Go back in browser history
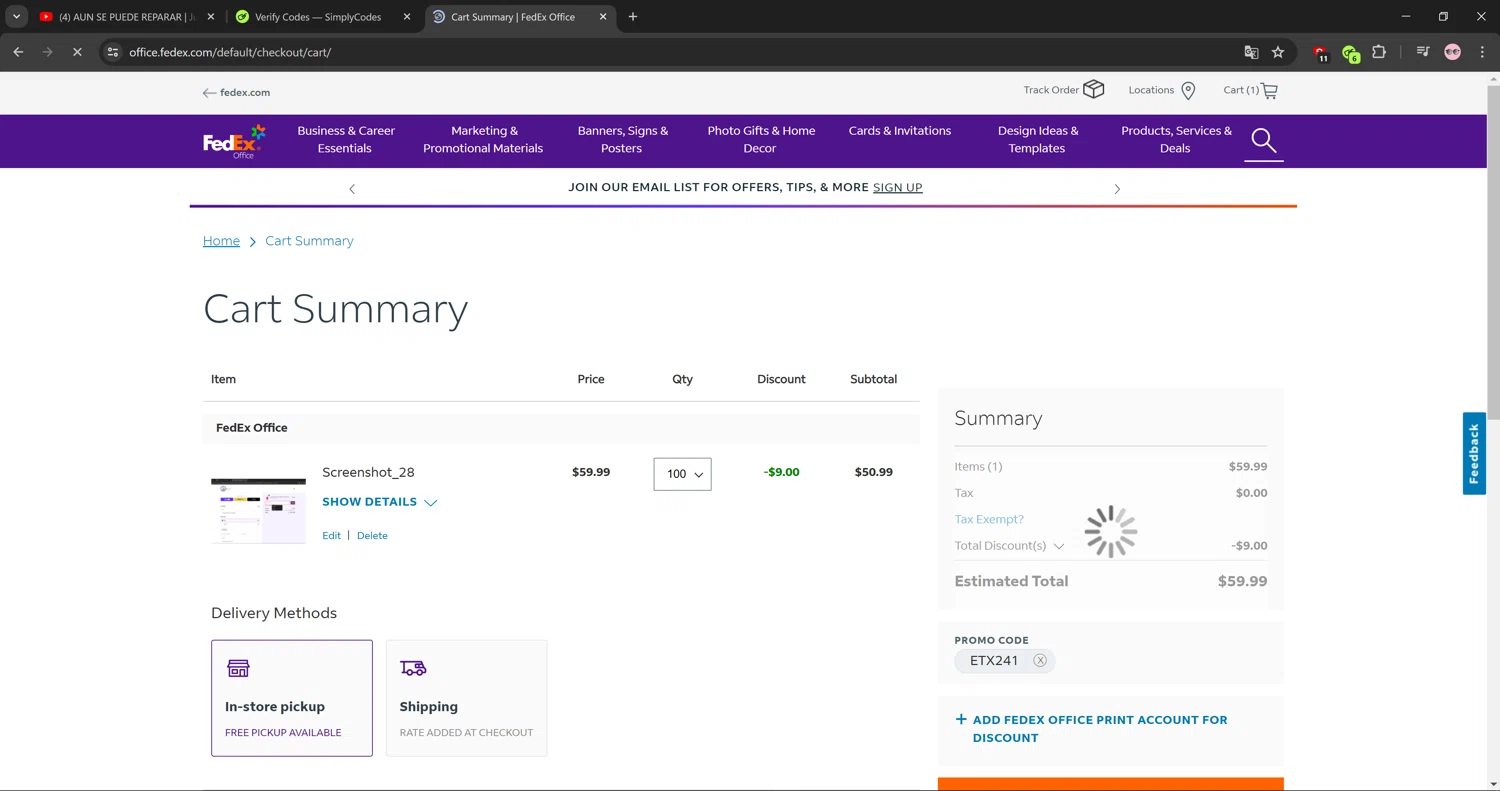This screenshot has height=791, width=1500. (x=18, y=52)
